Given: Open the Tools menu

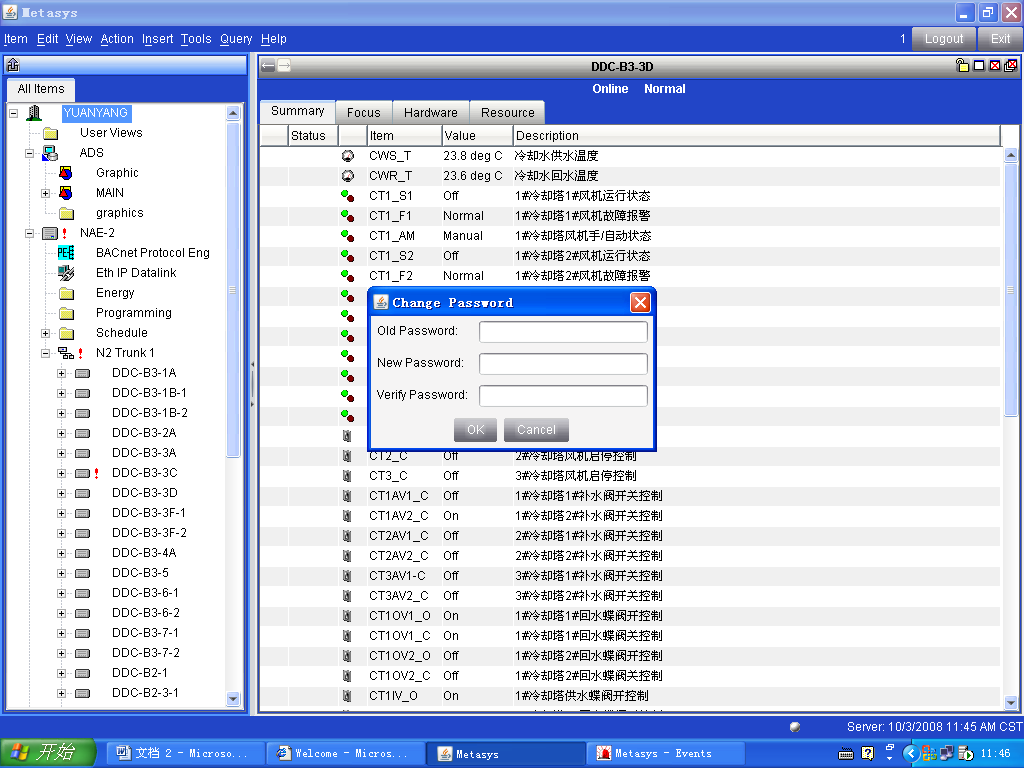Looking at the screenshot, I should pos(196,39).
